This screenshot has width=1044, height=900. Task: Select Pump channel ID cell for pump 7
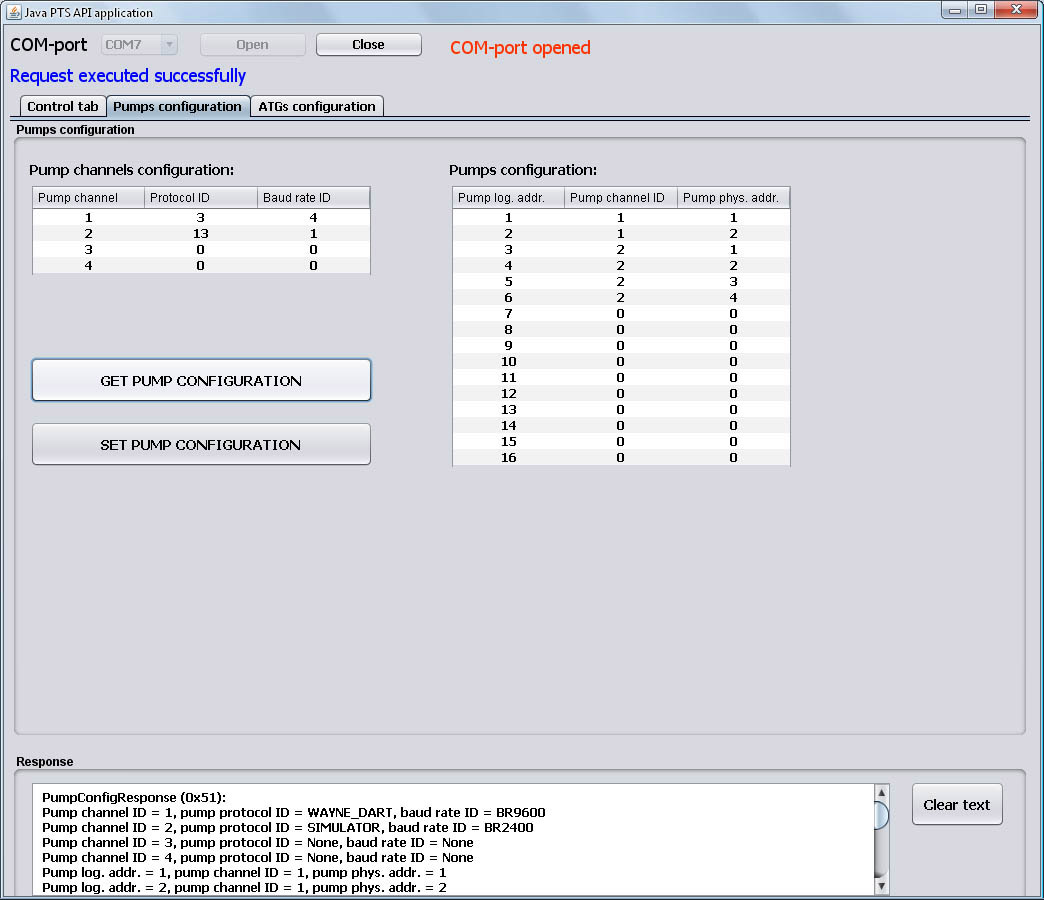[621, 314]
